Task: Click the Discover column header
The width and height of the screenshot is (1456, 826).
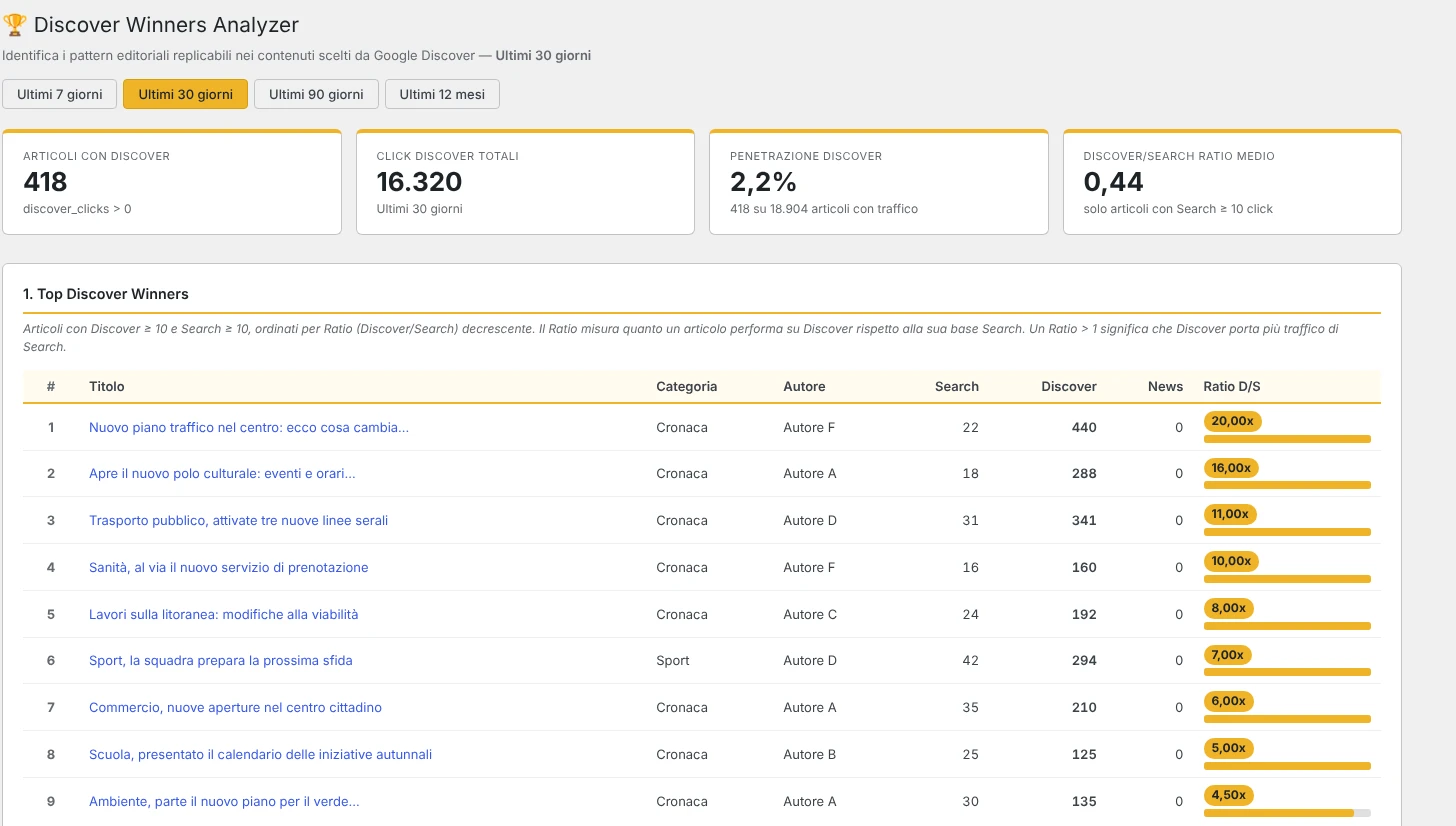Action: [1069, 386]
